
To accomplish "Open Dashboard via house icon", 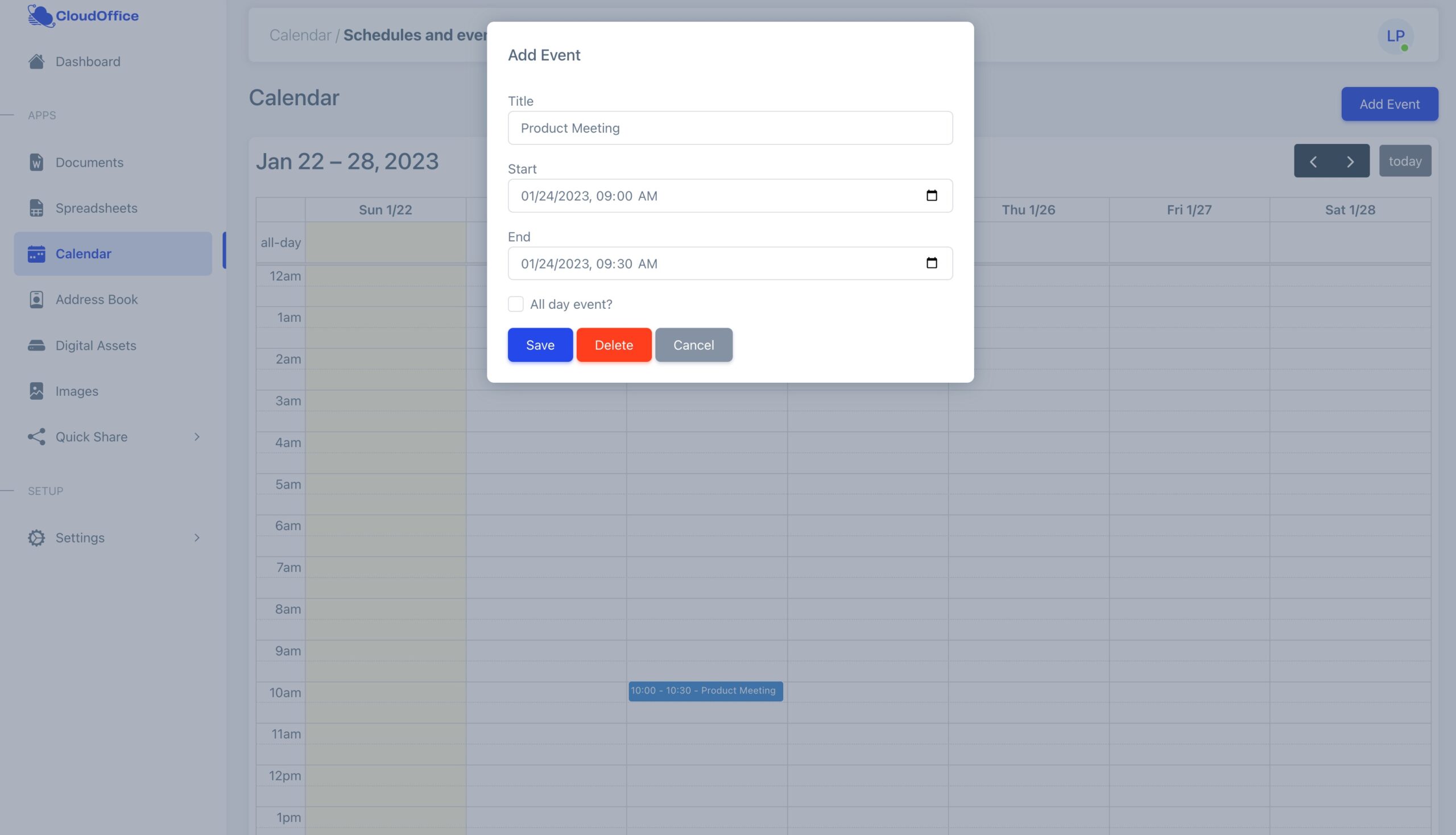I will coord(36,61).
